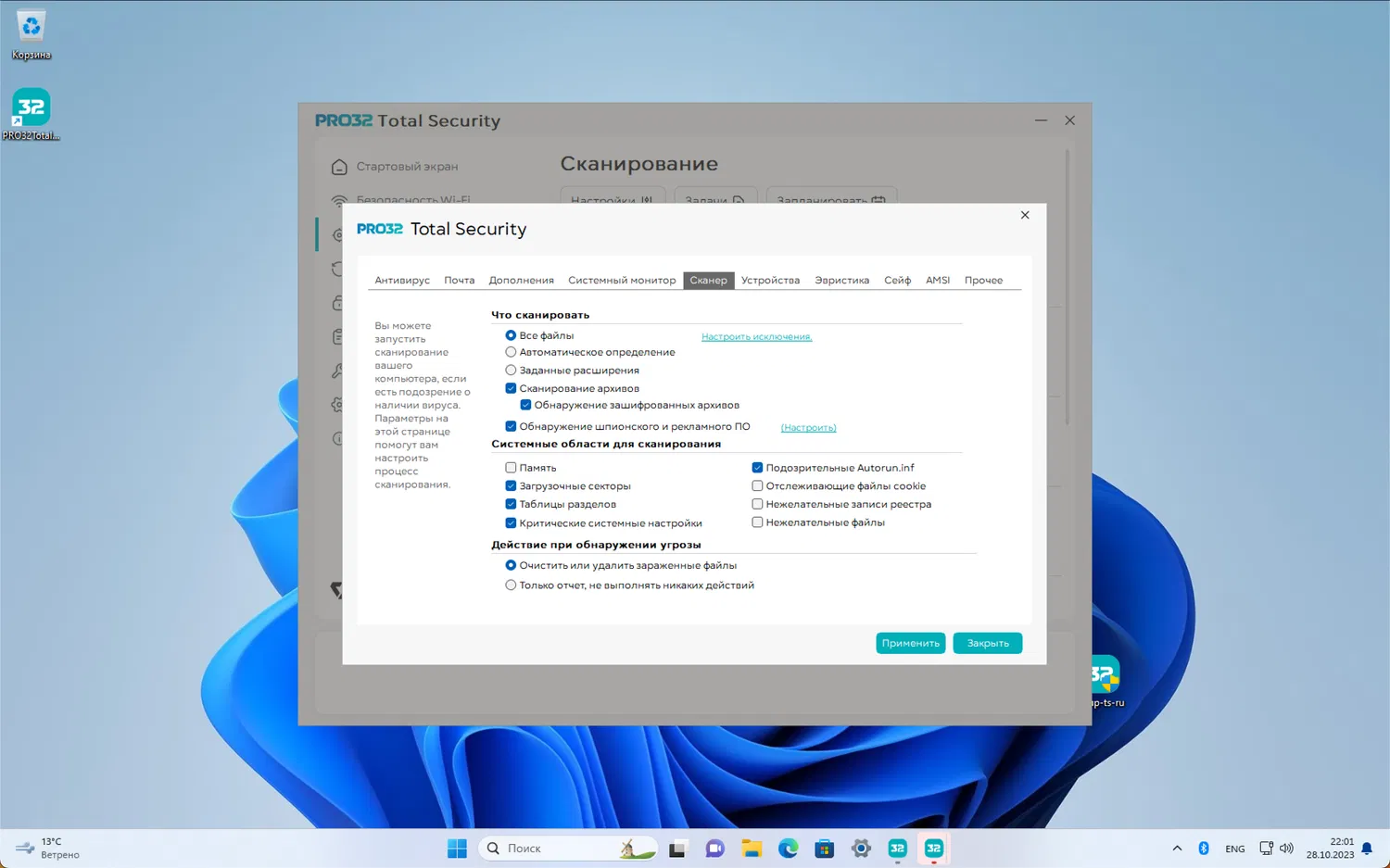
Task: Go to the Сейф tab
Action: (x=897, y=280)
